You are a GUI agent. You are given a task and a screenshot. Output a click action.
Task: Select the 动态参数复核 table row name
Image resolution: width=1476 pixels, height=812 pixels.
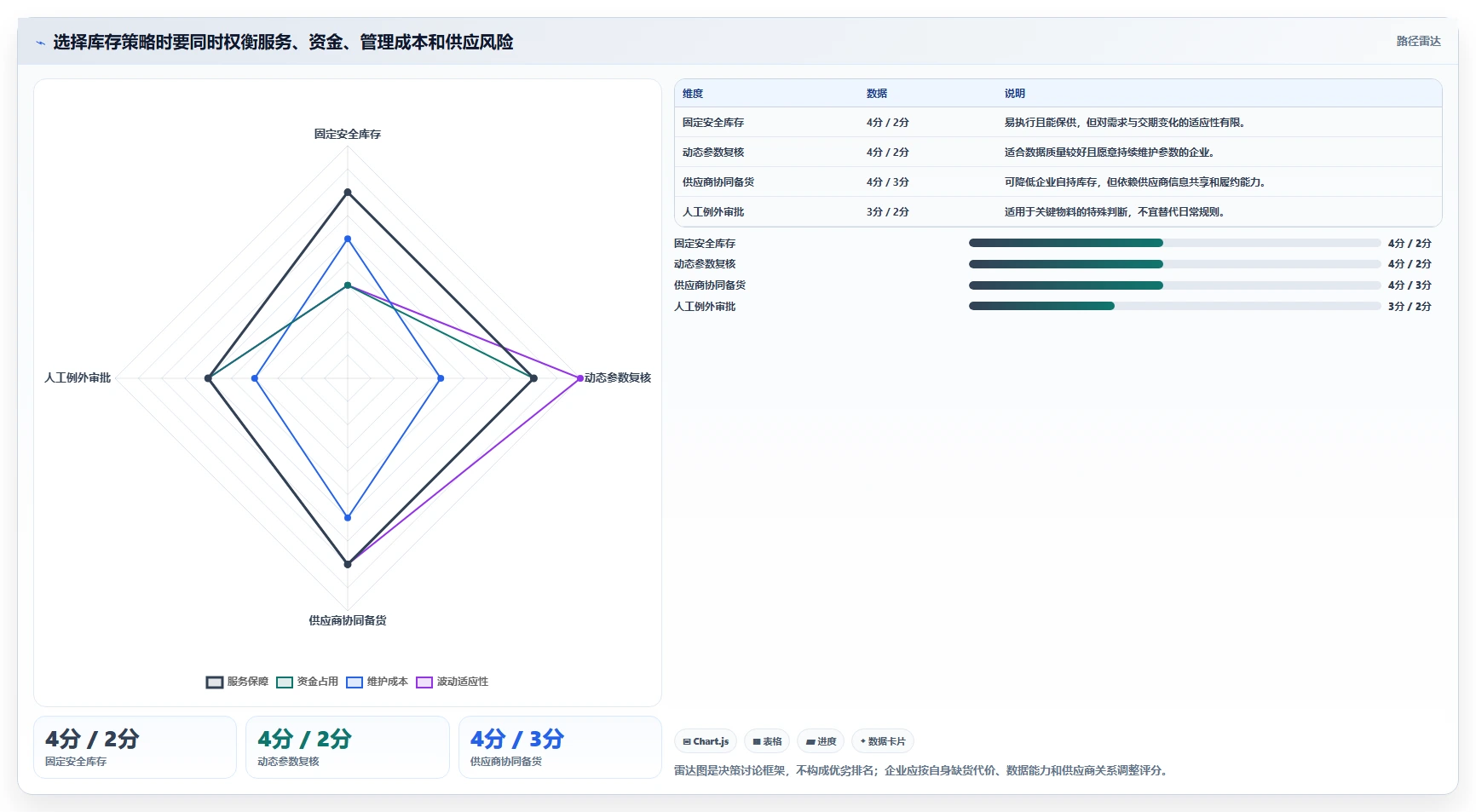pyautogui.click(x=713, y=153)
